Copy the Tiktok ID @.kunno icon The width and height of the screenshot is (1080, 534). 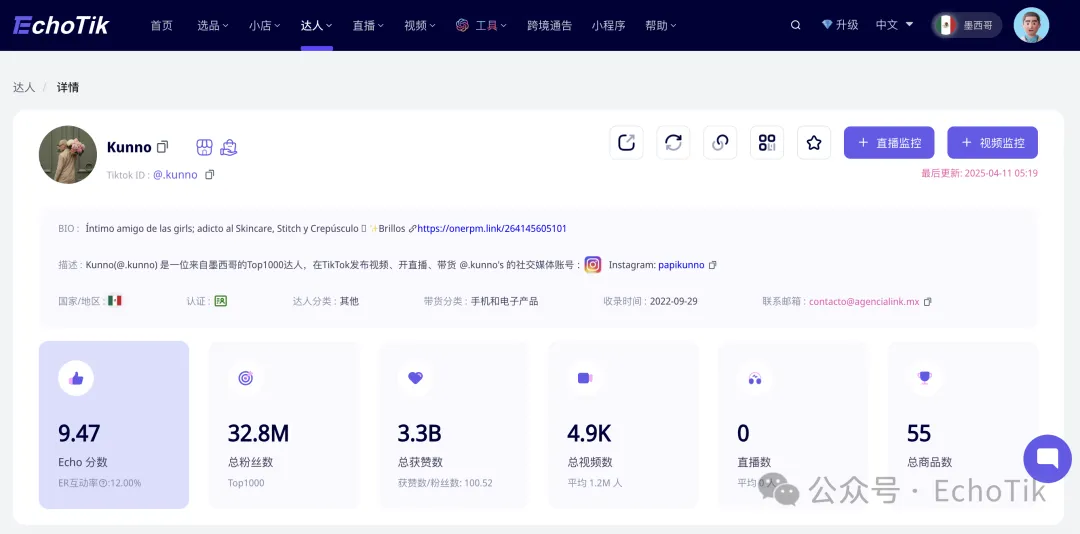coord(209,175)
